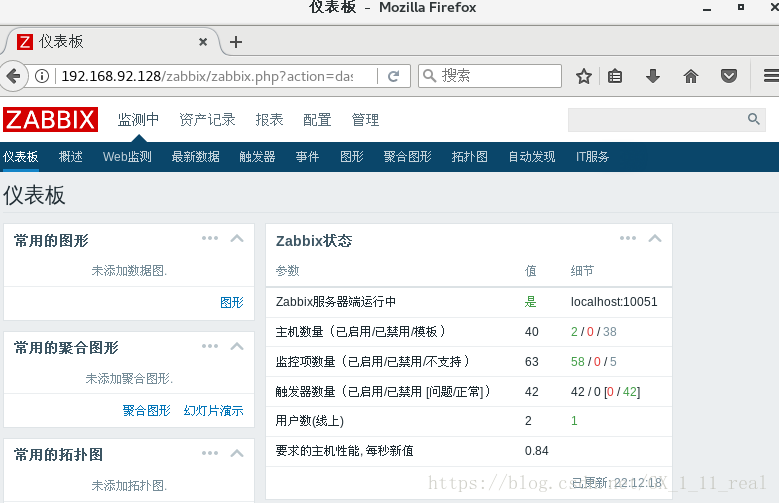Select the 事件 submenu tab
Viewport: 779px width, 503px height.
pos(307,157)
